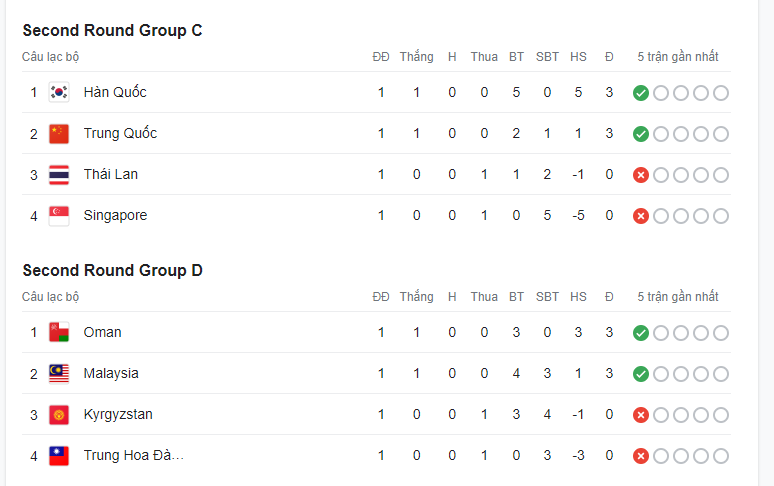
Task: Click the Oman flag icon
Action: (59, 333)
